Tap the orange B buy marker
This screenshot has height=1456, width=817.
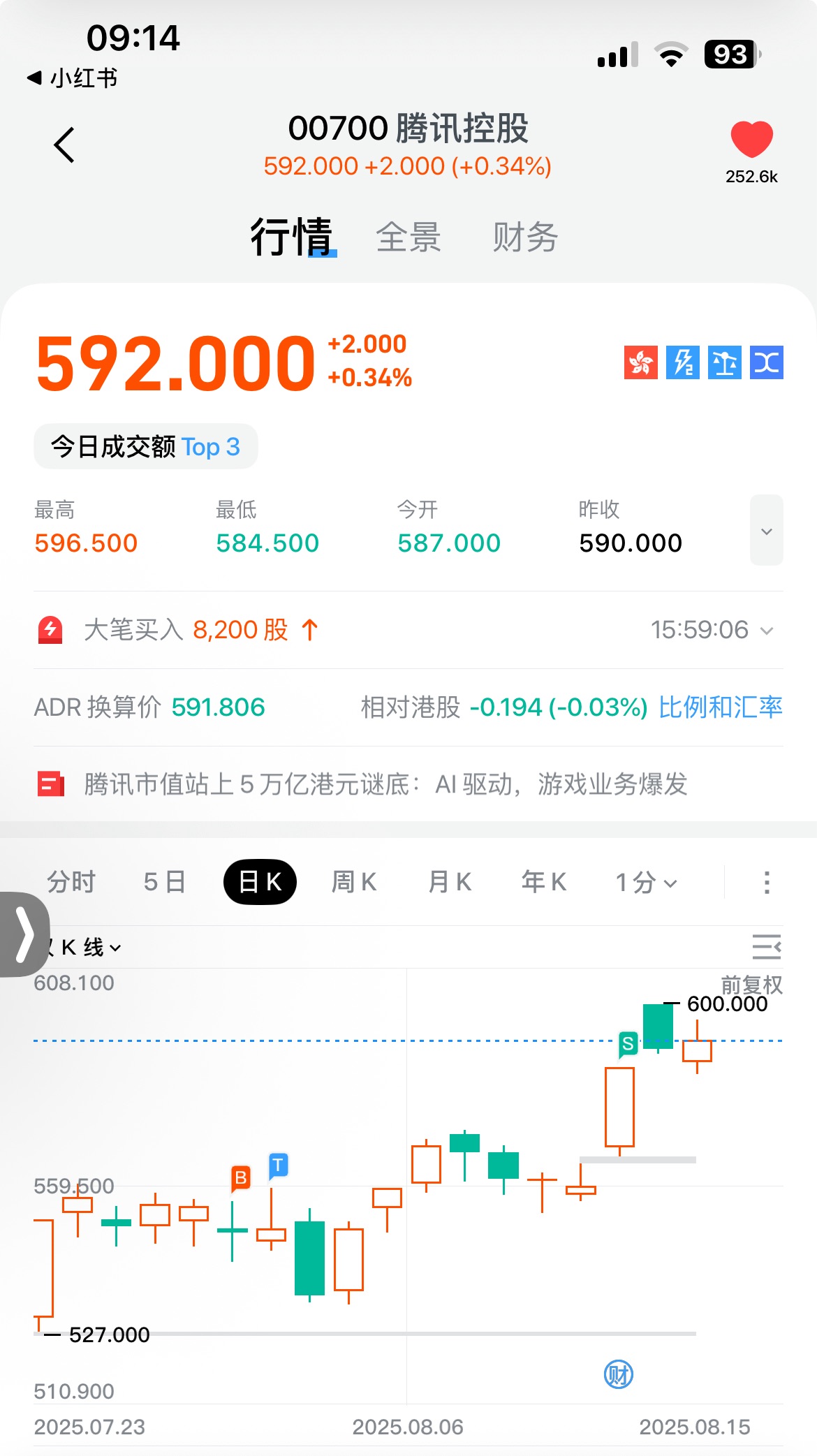click(241, 1179)
